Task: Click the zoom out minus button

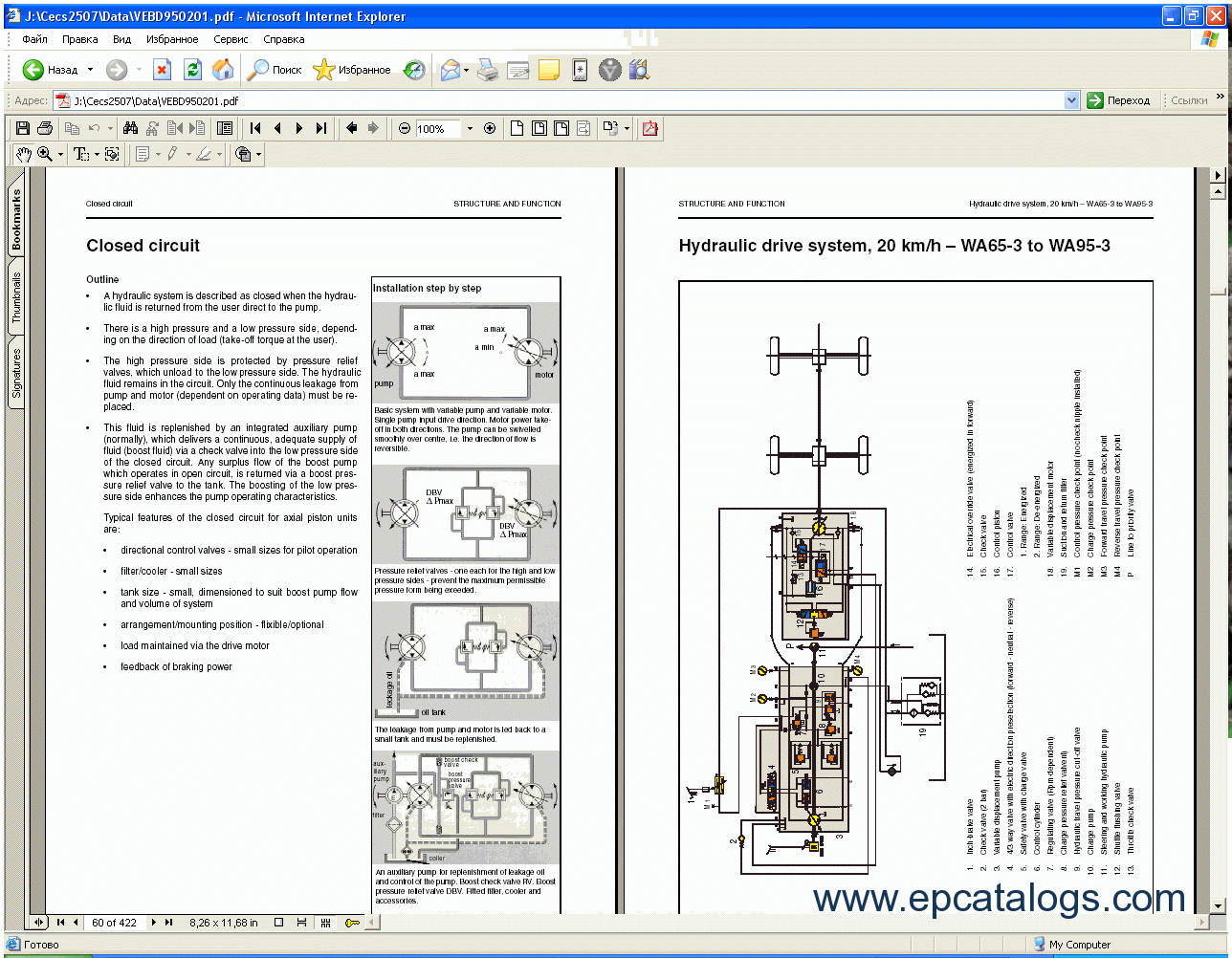Action: coord(405,128)
